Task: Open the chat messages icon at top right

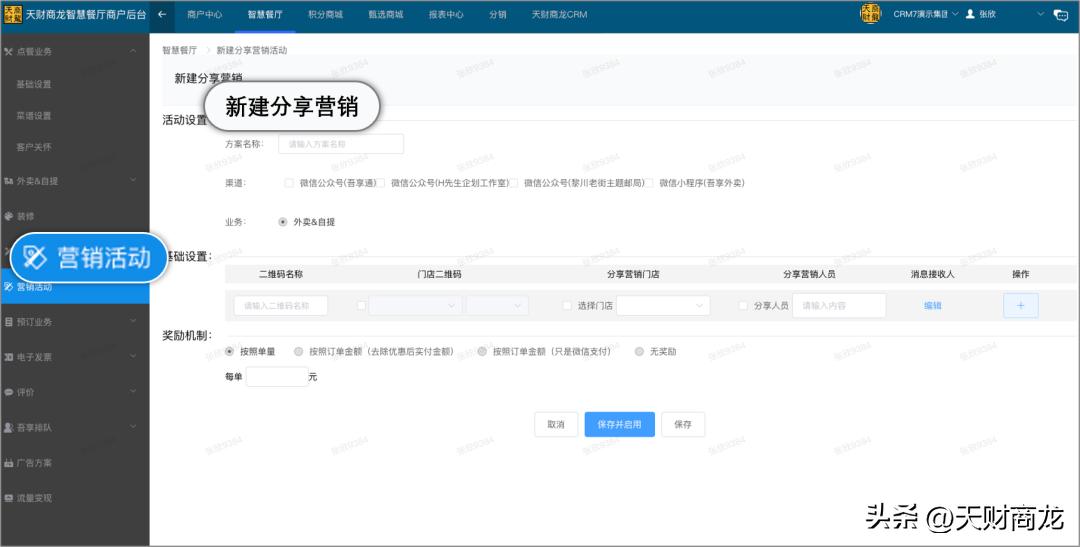Action: (1061, 15)
